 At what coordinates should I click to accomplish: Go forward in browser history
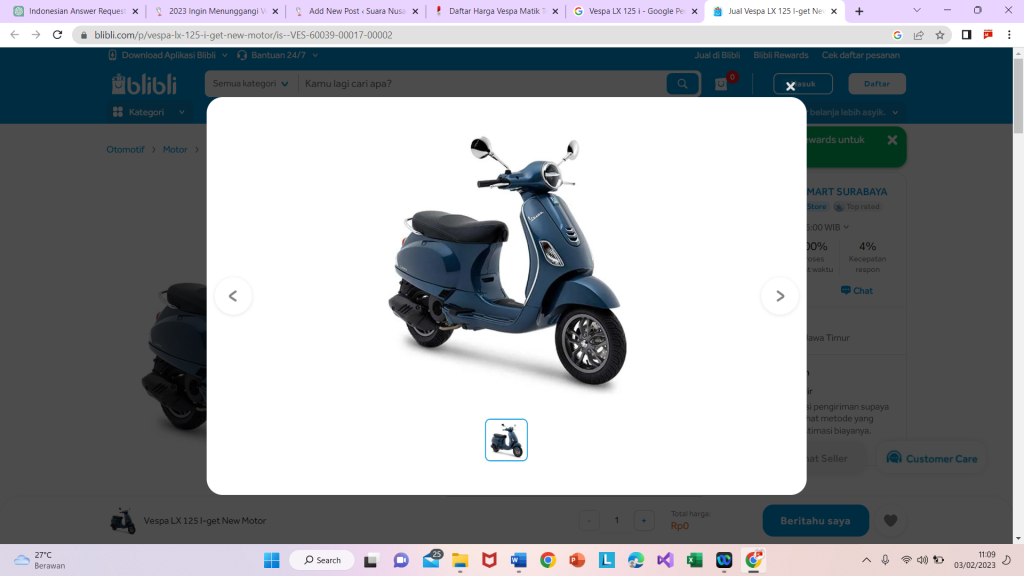pyautogui.click(x=36, y=35)
